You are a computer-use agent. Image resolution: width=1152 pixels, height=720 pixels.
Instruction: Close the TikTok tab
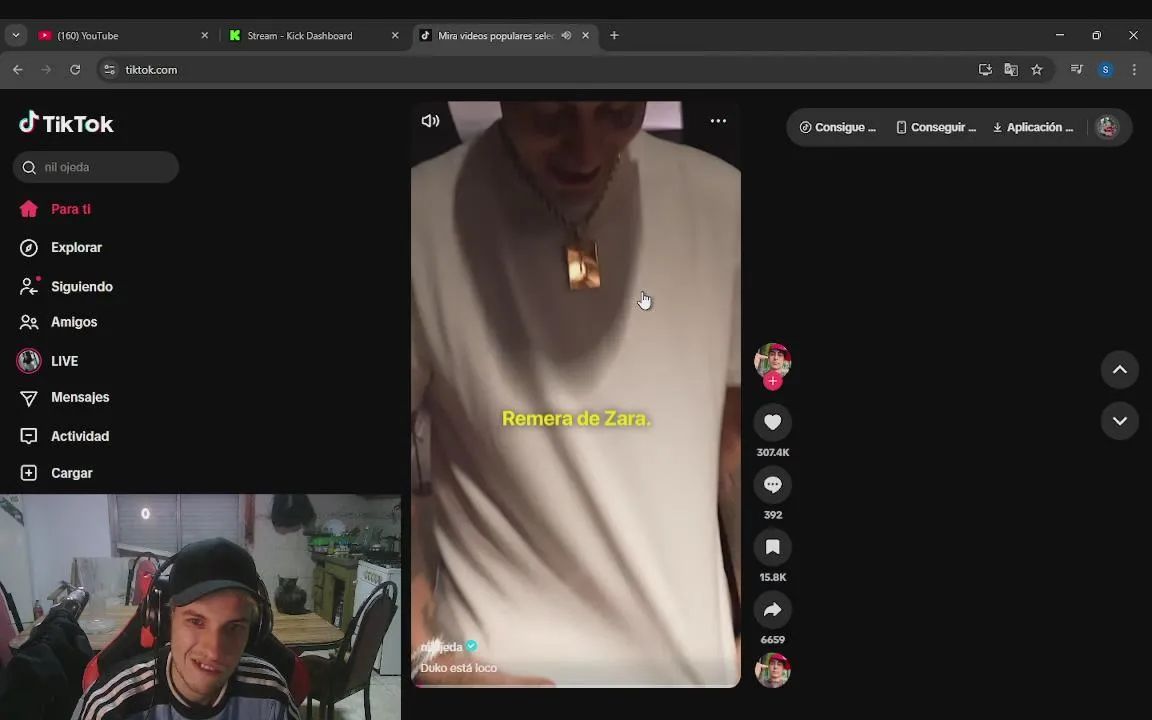(586, 35)
